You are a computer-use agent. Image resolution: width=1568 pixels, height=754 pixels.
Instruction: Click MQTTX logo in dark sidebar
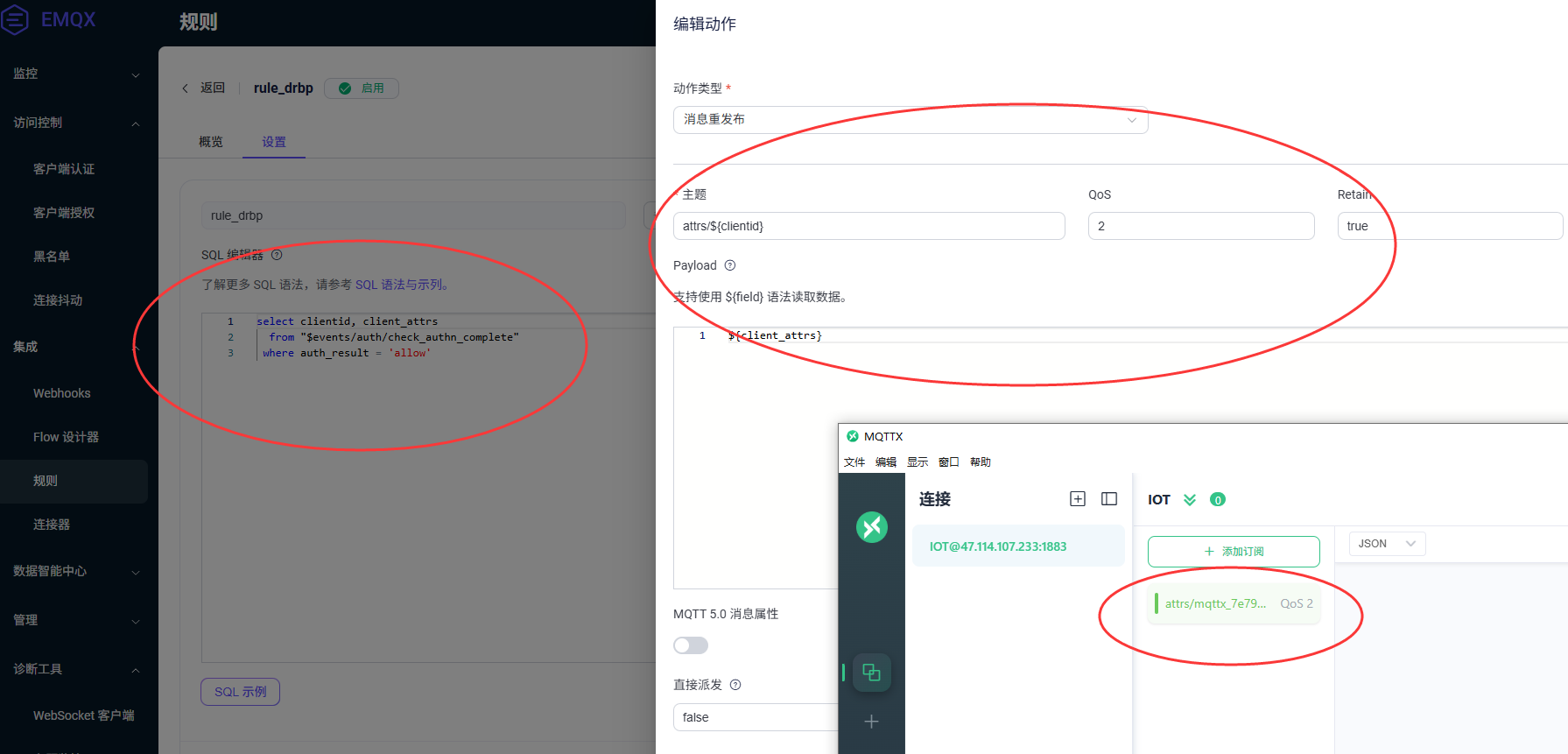[871, 527]
